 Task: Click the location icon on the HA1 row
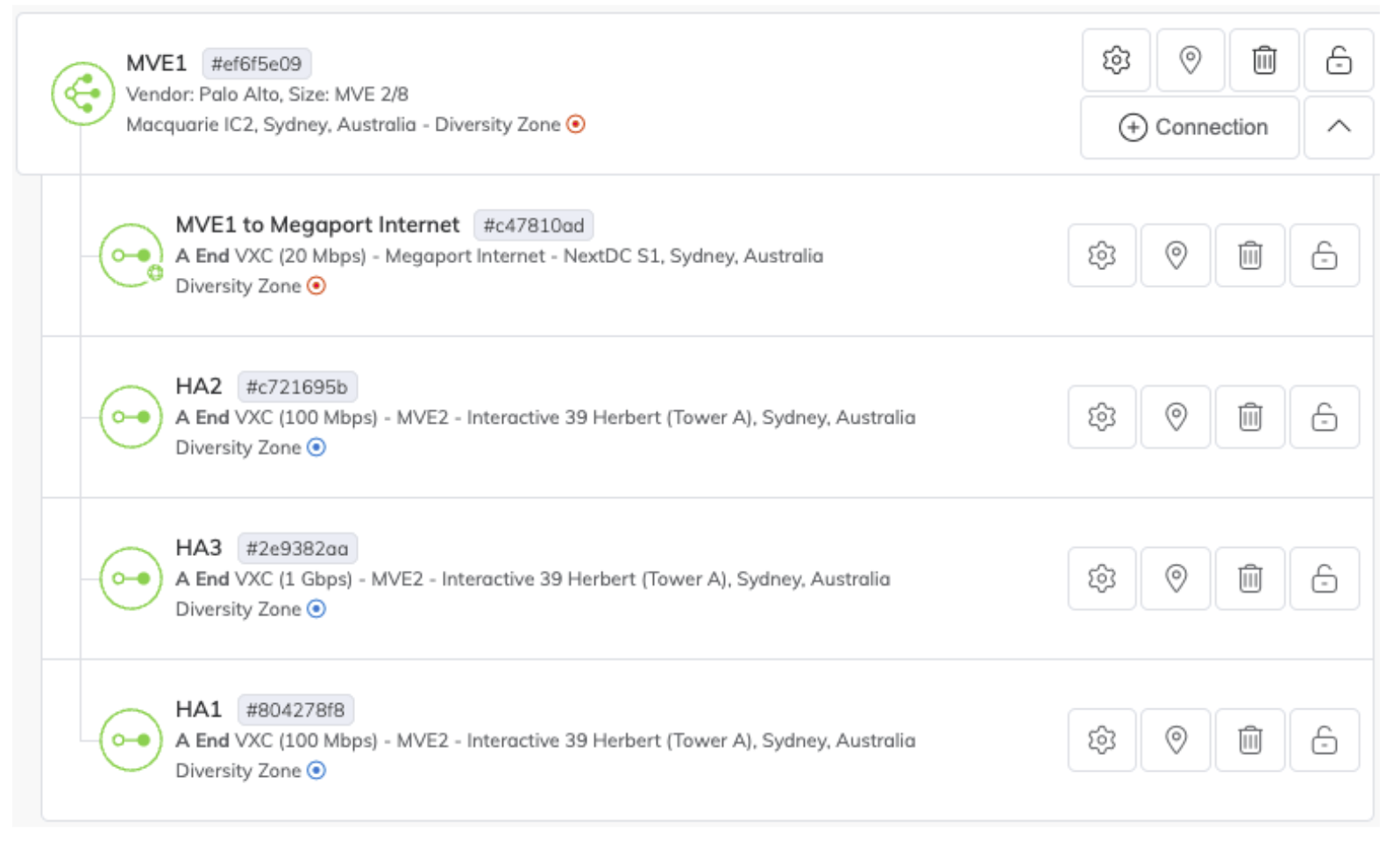point(1176,740)
